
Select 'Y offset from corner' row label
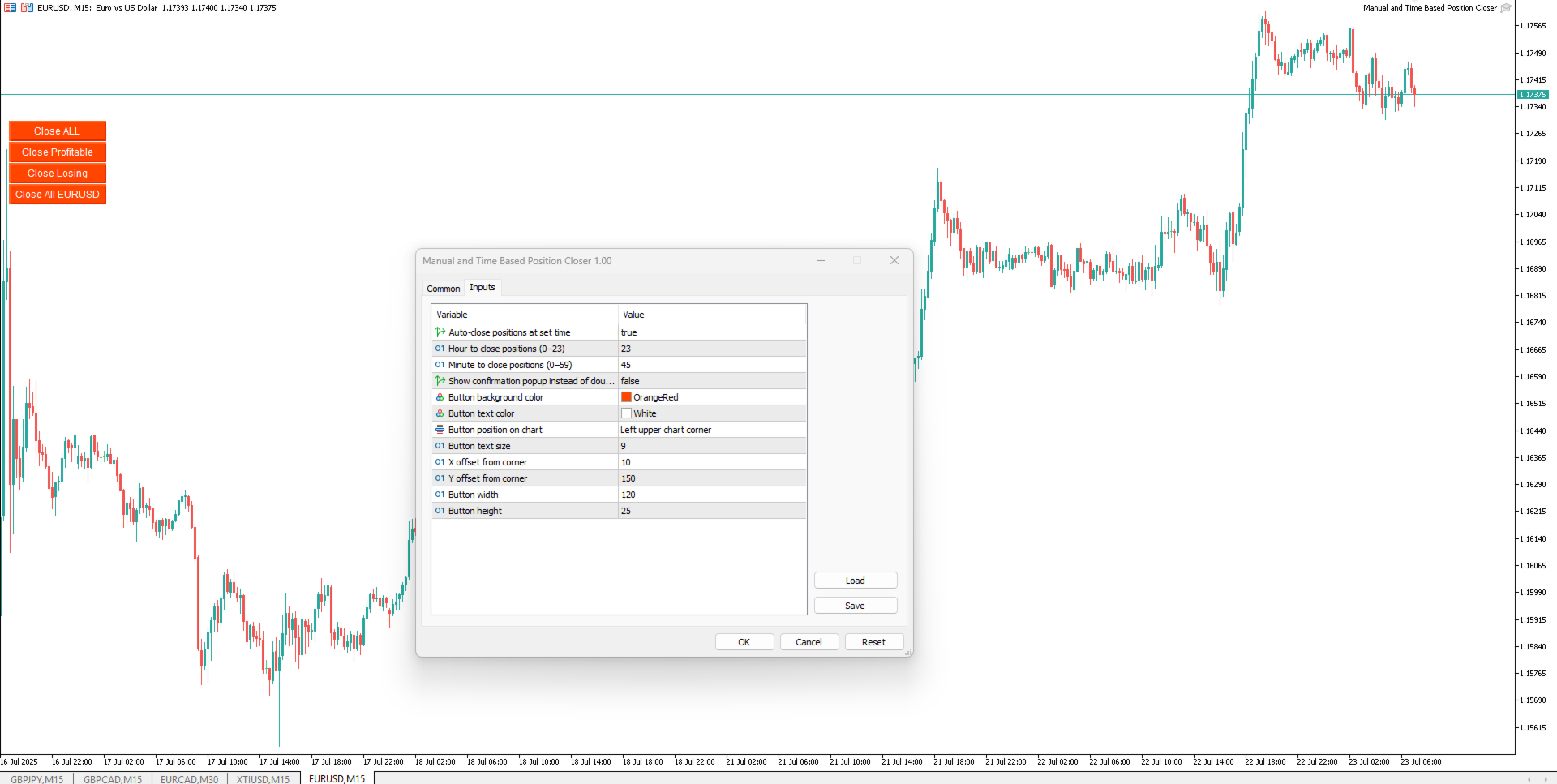[487, 478]
